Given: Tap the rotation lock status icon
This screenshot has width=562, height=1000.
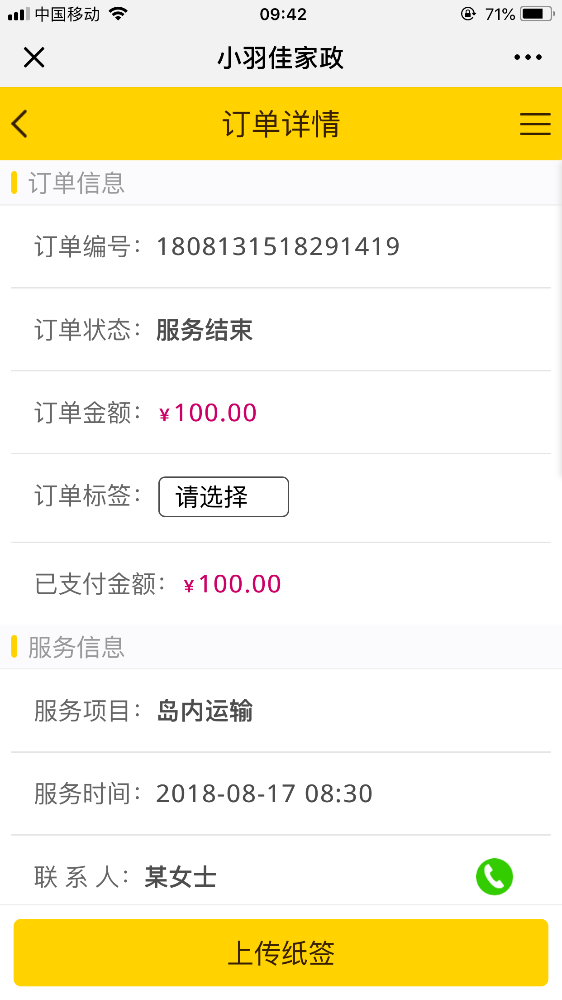Looking at the screenshot, I should click(x=468, y=13).
